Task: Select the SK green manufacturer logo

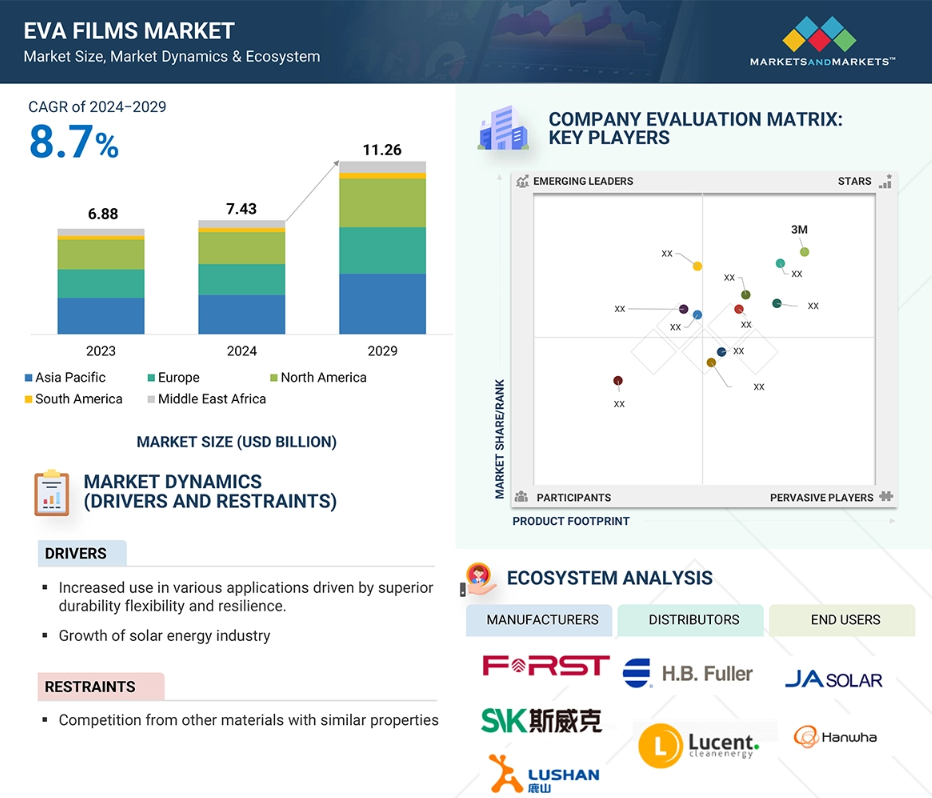Action: pos(541,720)
